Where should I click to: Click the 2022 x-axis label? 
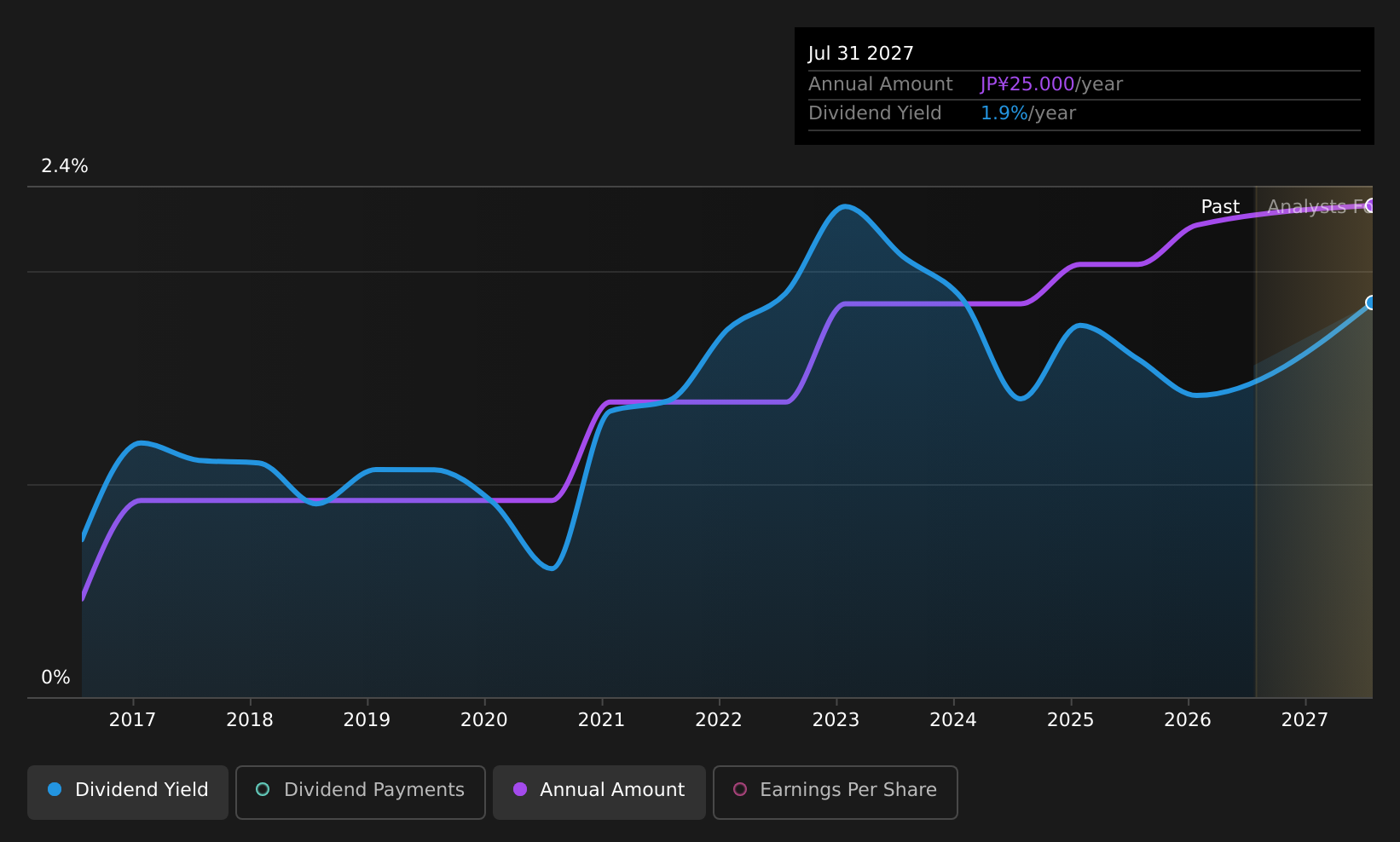[719, 720]
